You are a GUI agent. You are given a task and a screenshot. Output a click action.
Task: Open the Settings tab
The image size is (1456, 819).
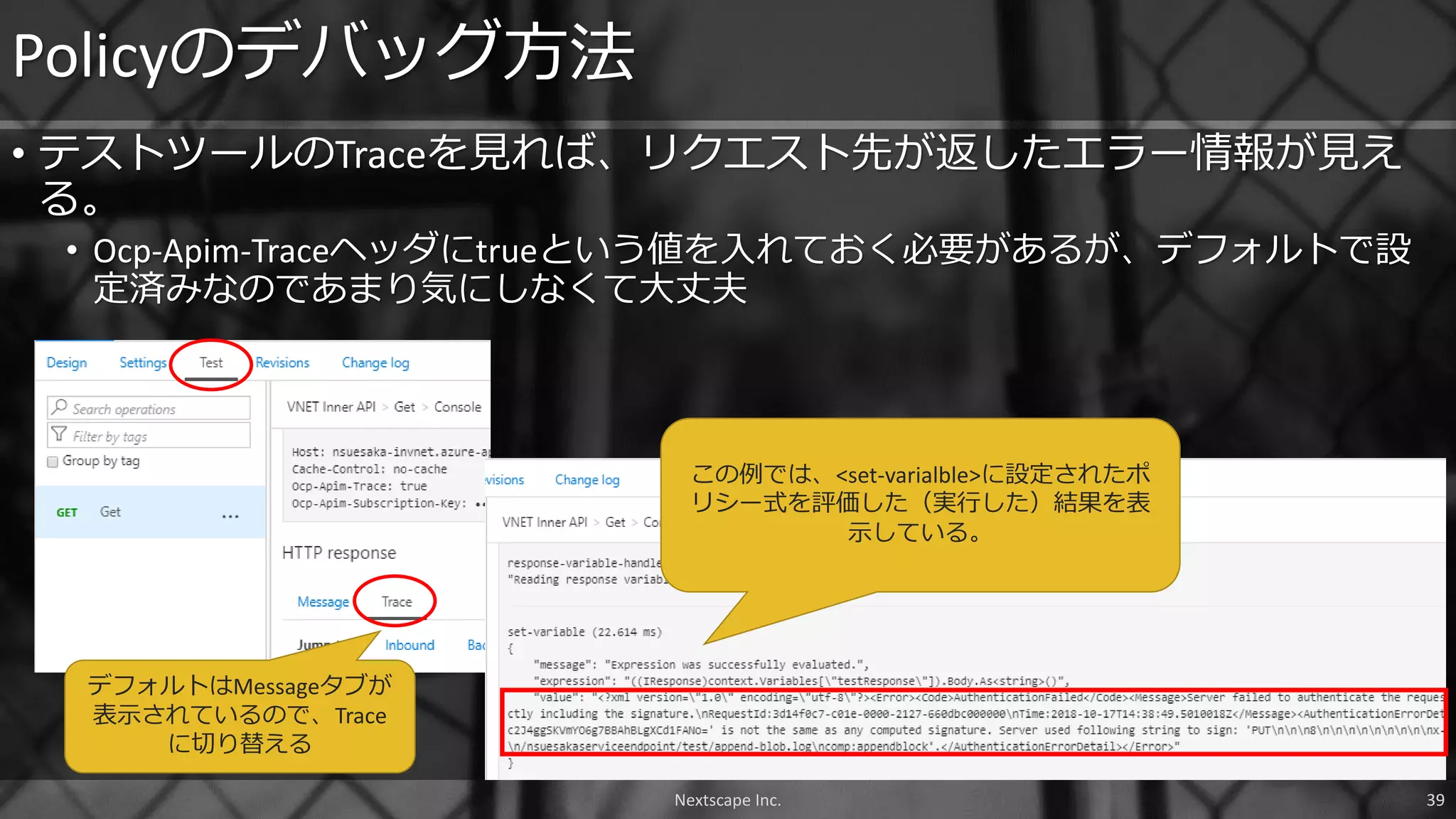click(143, 363)
